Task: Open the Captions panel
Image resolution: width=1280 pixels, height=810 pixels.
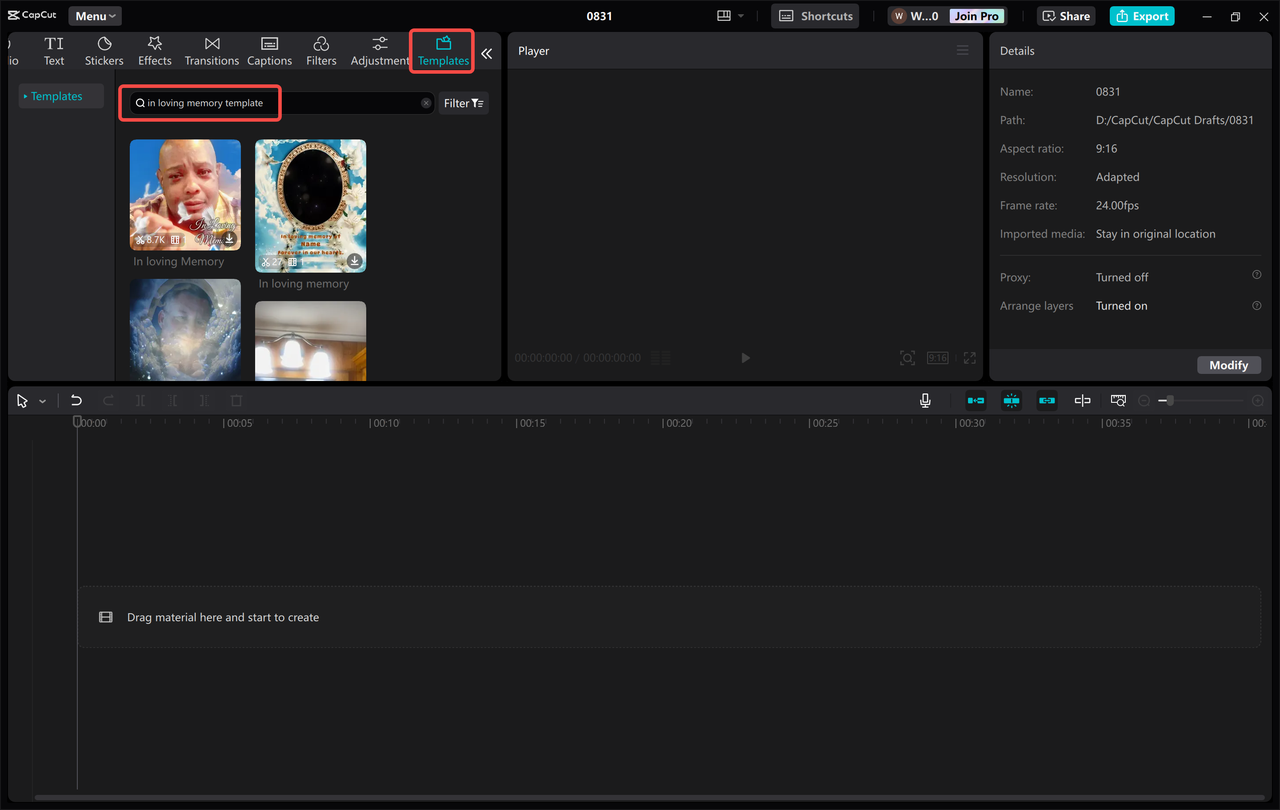Action: pos(268,50)
